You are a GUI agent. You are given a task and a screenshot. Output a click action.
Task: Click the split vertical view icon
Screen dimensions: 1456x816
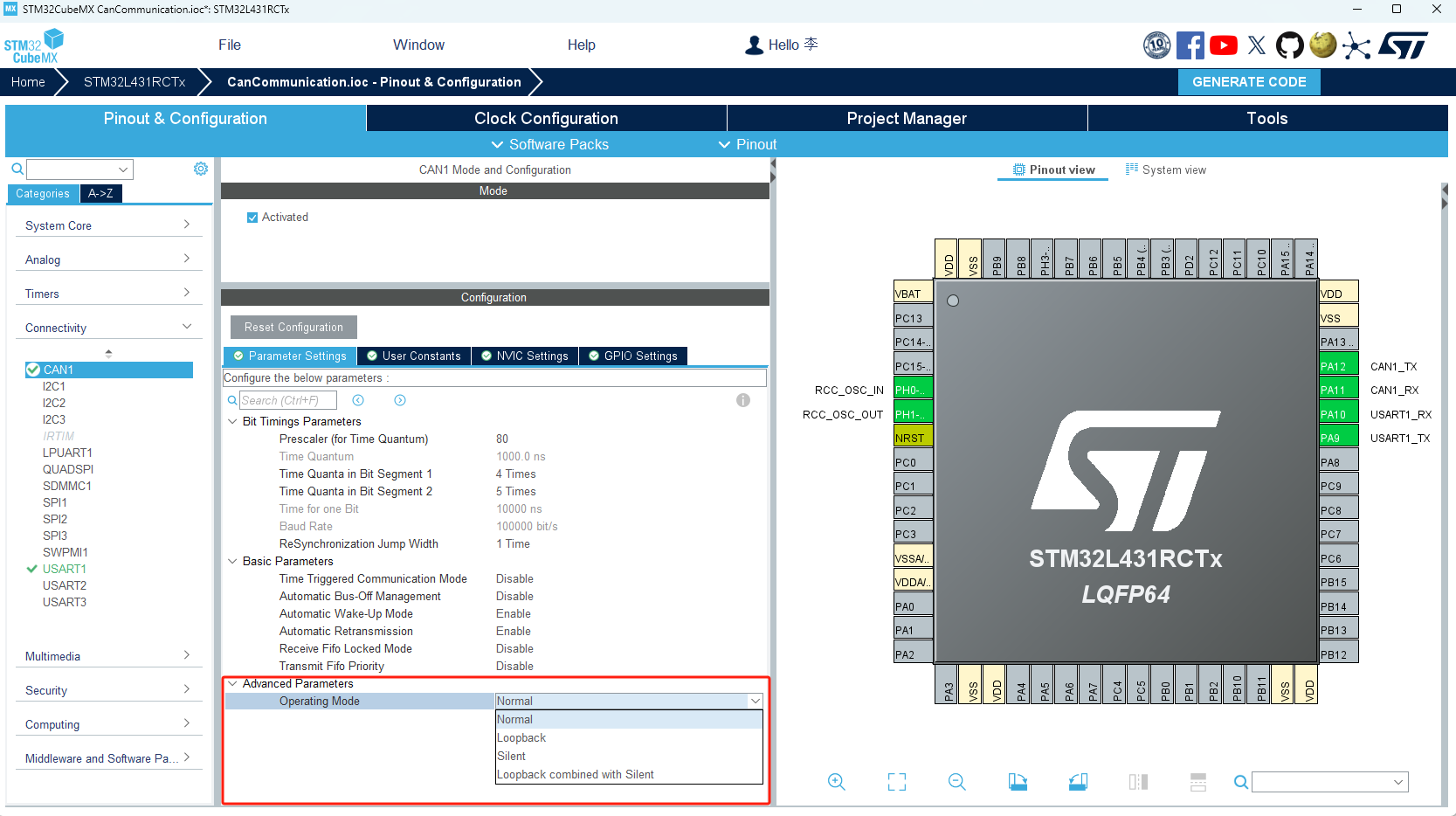coord(1138,782)
